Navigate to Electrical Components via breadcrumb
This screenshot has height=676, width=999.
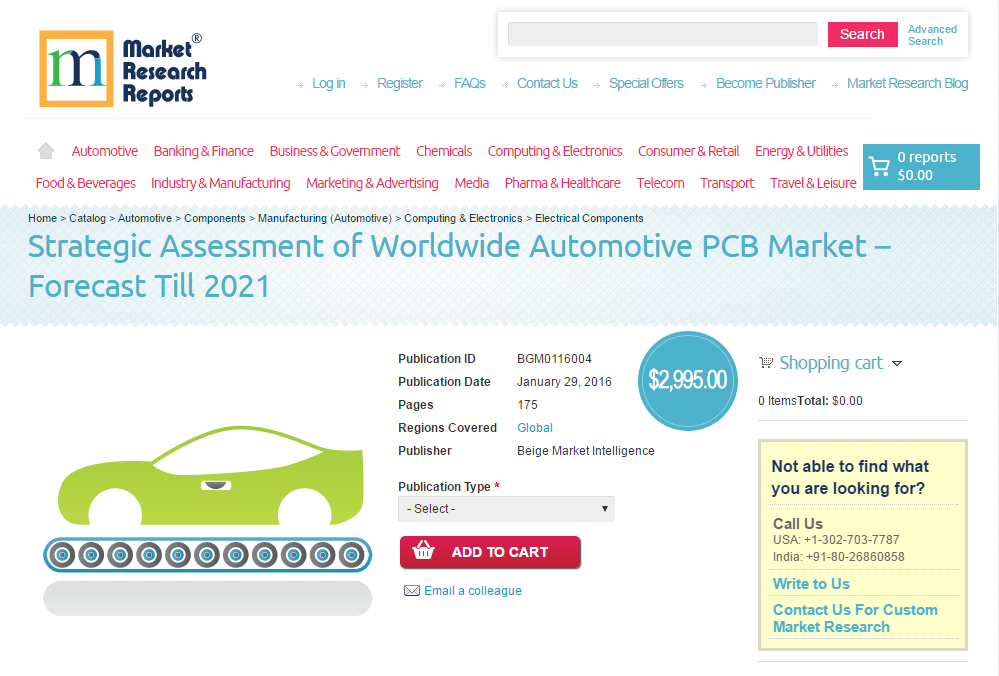(590, 218)
